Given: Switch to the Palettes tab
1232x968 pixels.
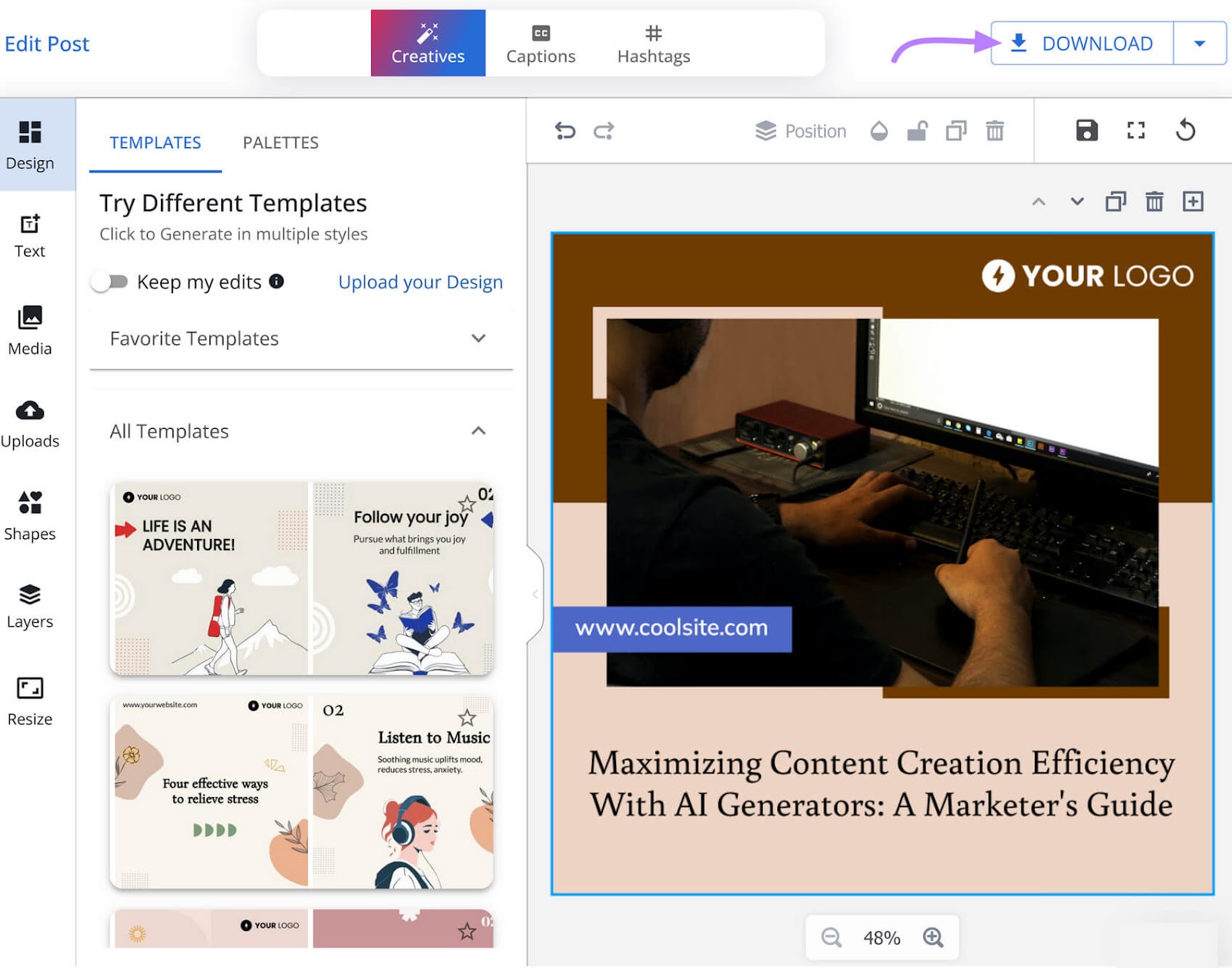Looking at the screenshot, I should pyautogui.click(x=280, y=142).
